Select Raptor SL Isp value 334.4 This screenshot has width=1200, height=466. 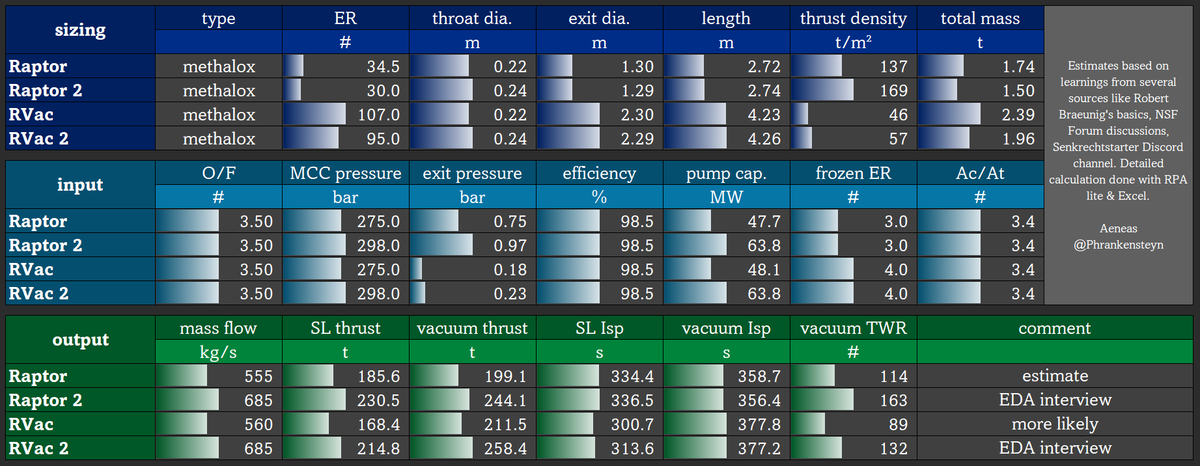pos(598,377)
